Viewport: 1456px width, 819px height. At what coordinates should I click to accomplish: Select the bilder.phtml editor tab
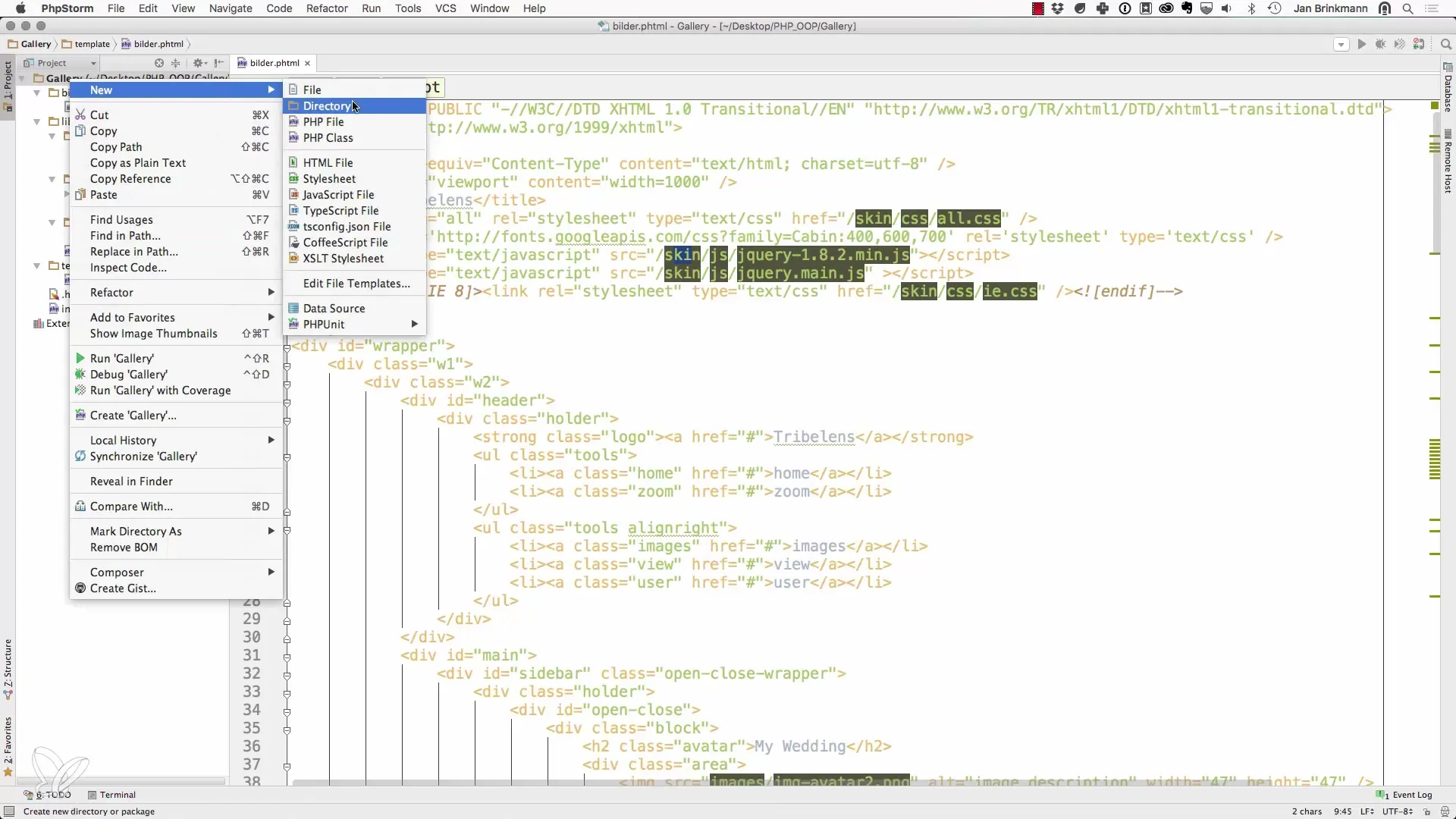coord(274,63)
